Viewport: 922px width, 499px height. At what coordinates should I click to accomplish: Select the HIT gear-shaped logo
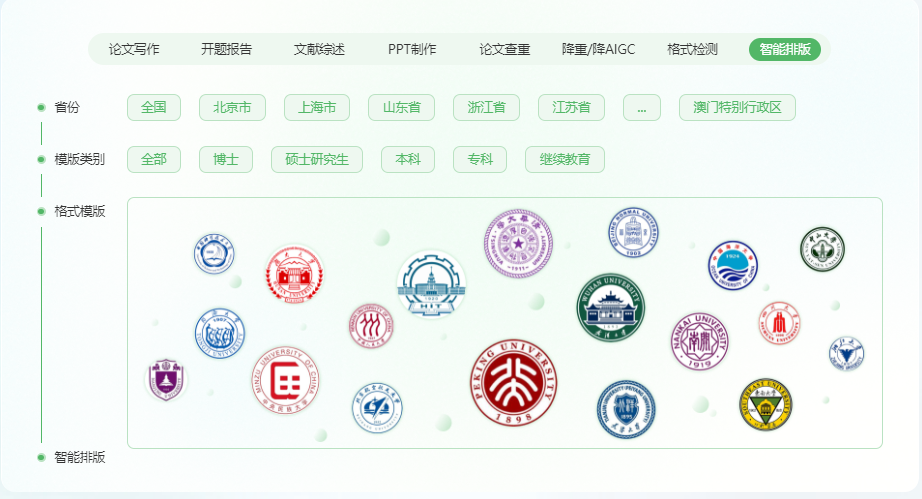(431, 284)
